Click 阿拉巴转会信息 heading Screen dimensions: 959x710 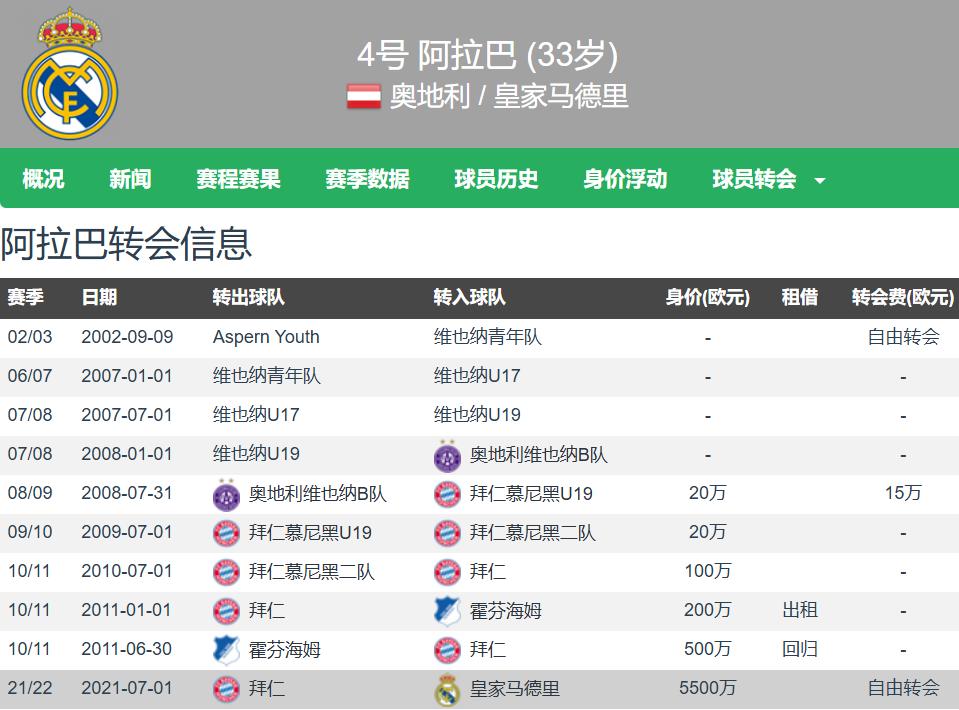pyautogui.click(x=126, y=243)
